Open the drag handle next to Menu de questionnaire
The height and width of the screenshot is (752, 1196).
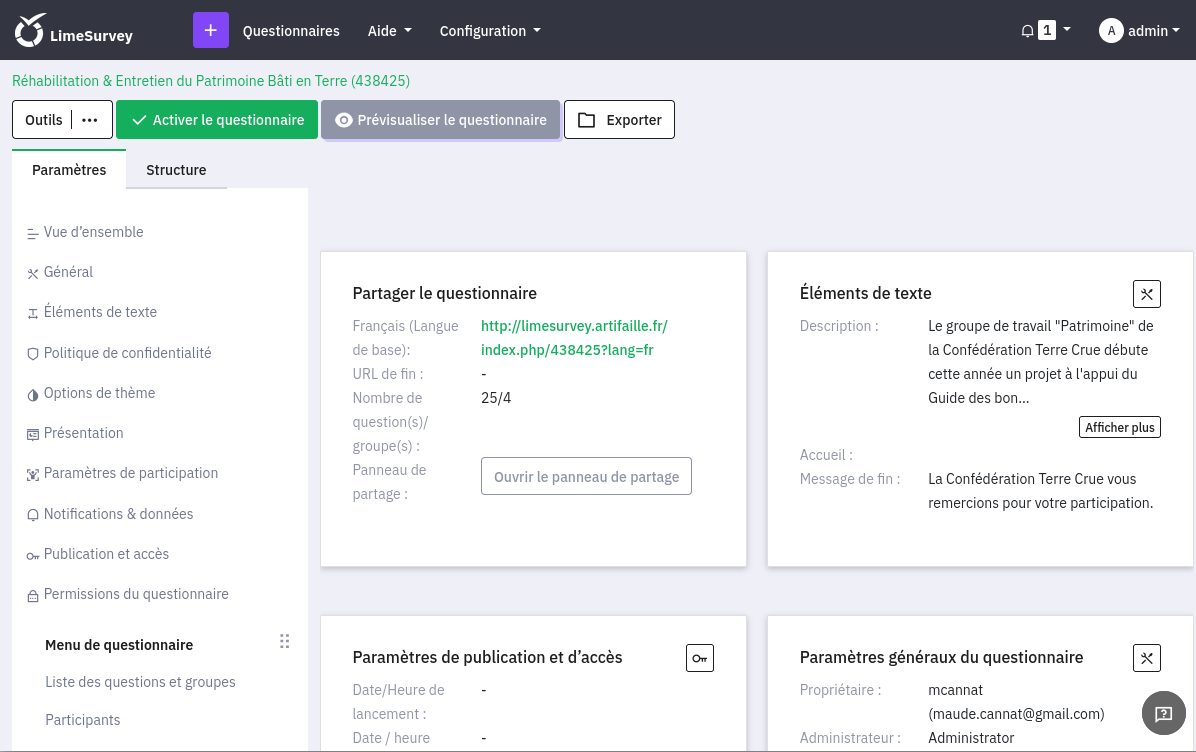(284, 641)
